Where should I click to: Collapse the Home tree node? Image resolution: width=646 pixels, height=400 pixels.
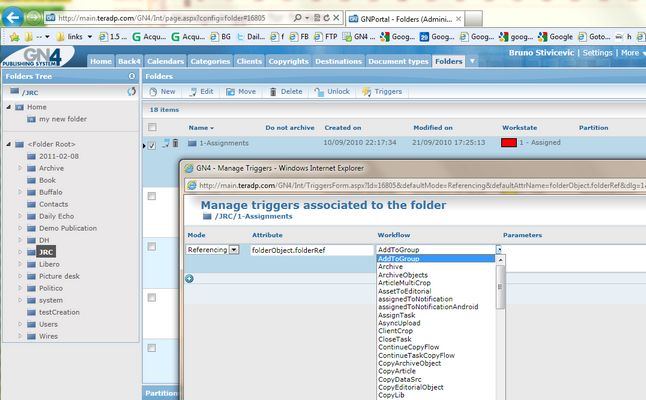(8, 107)
